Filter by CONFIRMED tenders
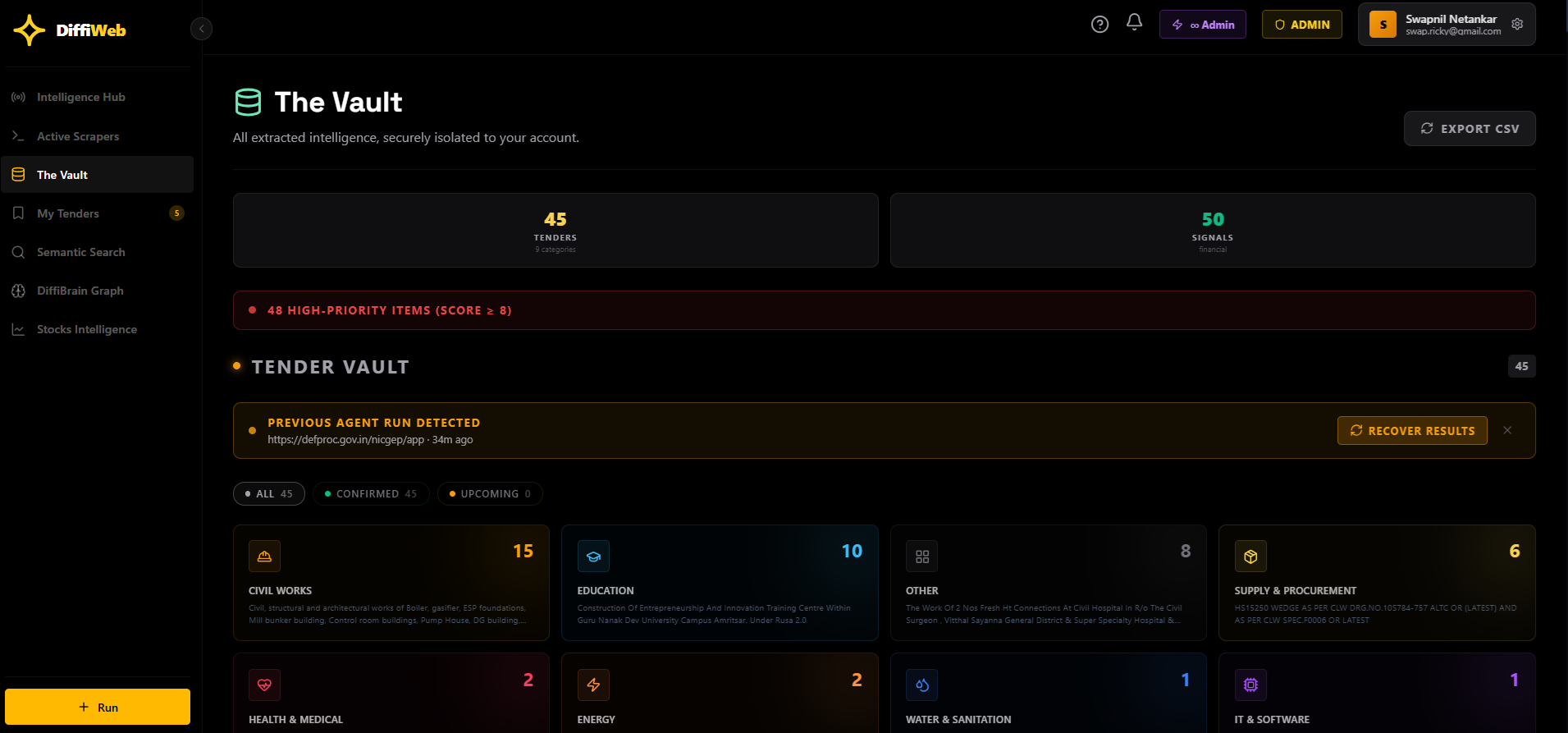 (x=371, y=494)
